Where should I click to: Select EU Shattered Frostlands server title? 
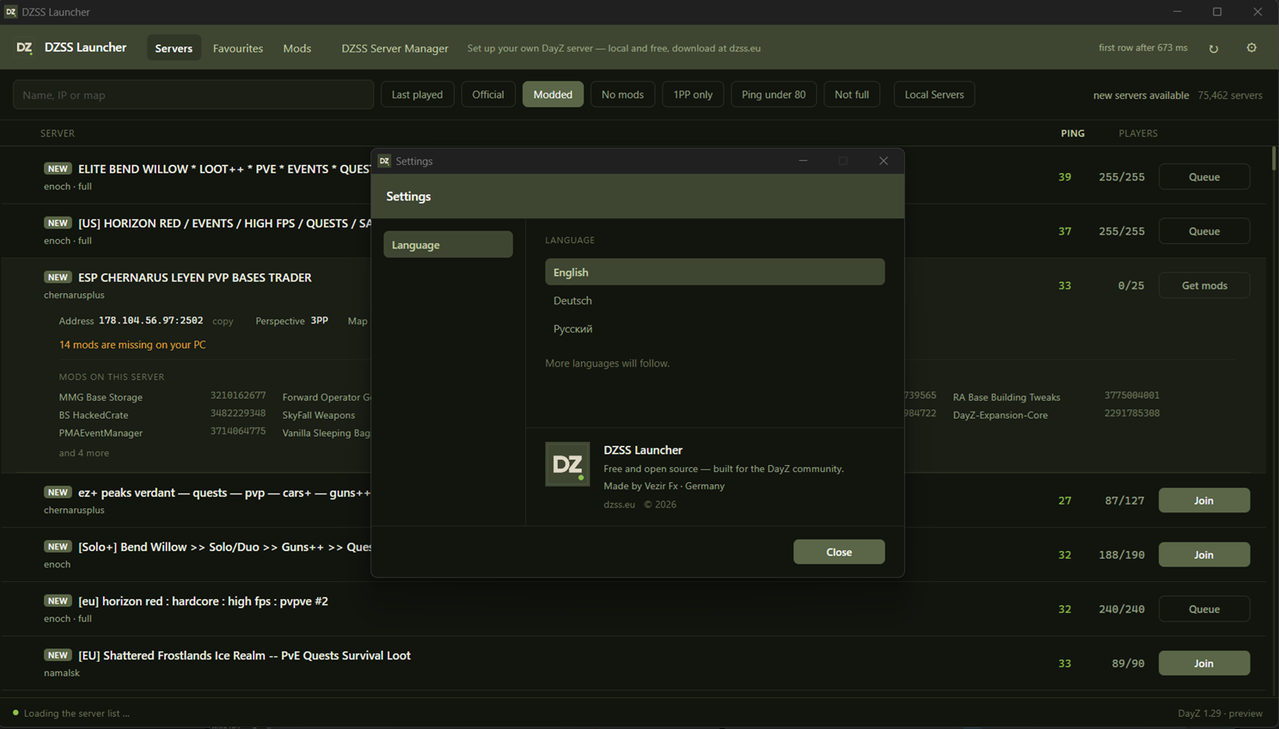[x=244, y=656]
